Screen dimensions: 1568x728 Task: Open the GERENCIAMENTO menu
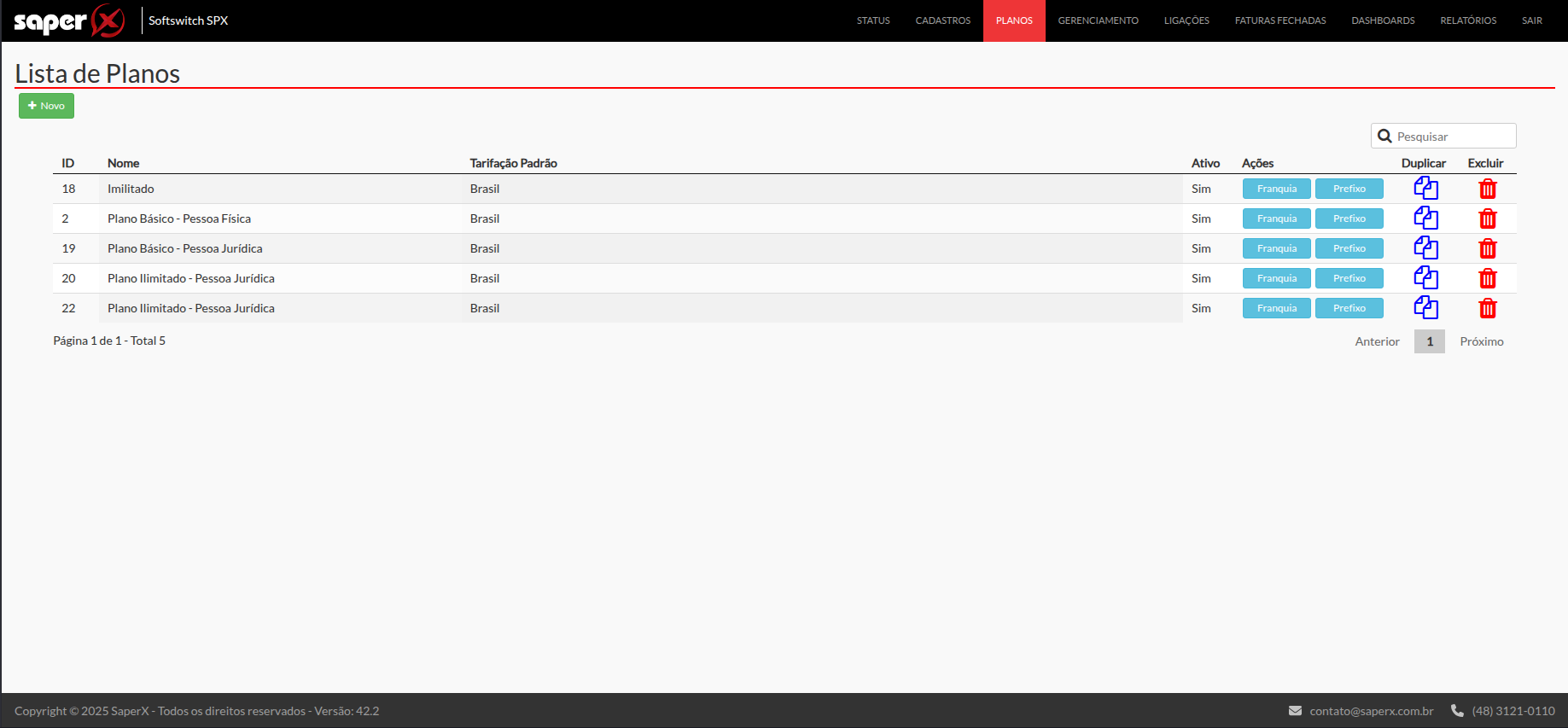[x=1098, y=20]
